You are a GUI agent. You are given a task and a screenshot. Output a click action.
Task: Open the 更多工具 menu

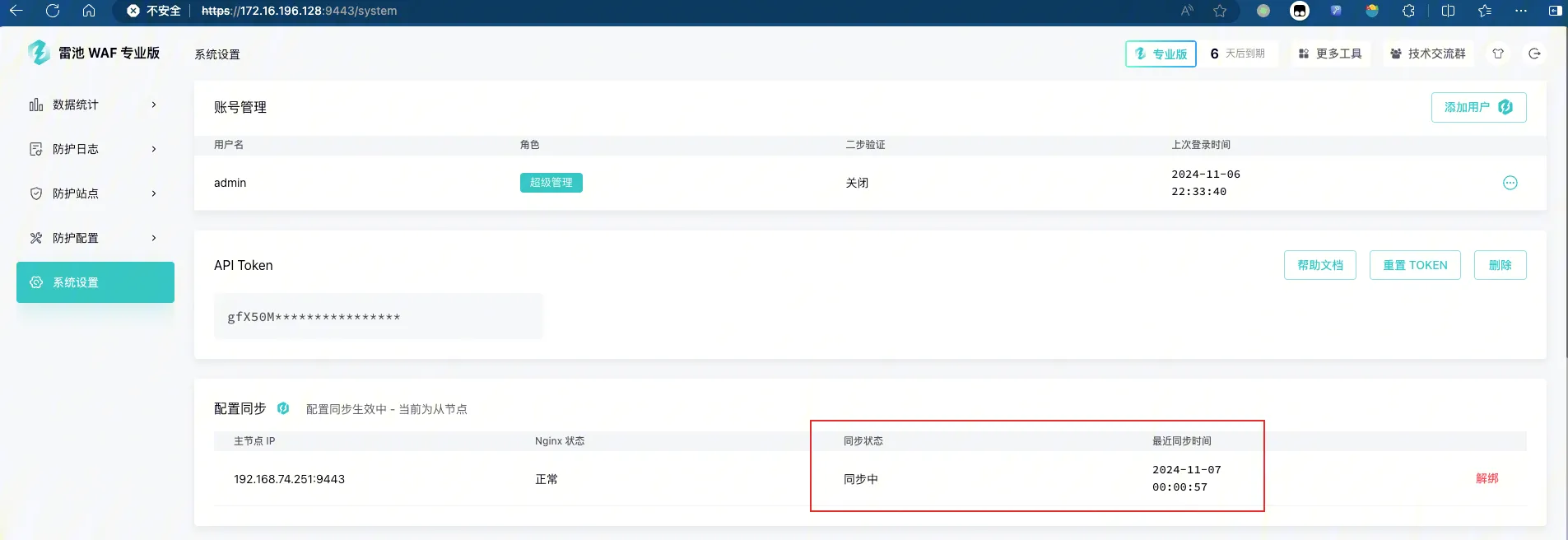[x=1330, y=54]
